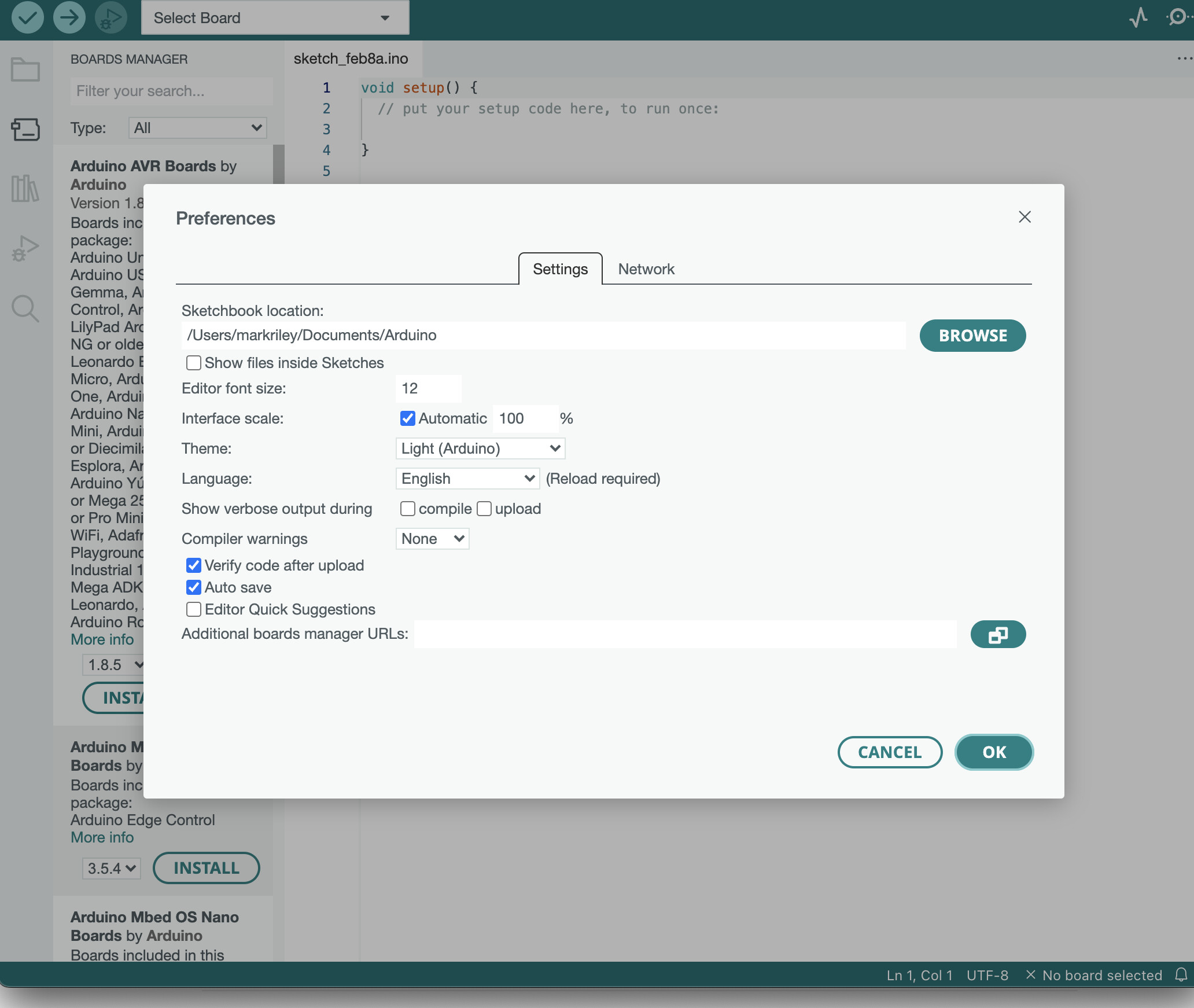Click code line 1 void setup()
Viewport: 1194px width, 1008px height.
[419, 87]
